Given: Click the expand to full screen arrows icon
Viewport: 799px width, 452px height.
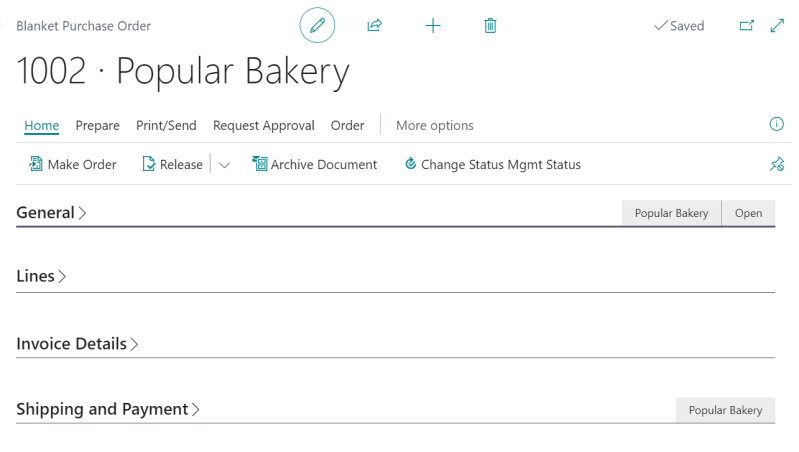Looking at the screenshot, I should (x=777, y=26).
